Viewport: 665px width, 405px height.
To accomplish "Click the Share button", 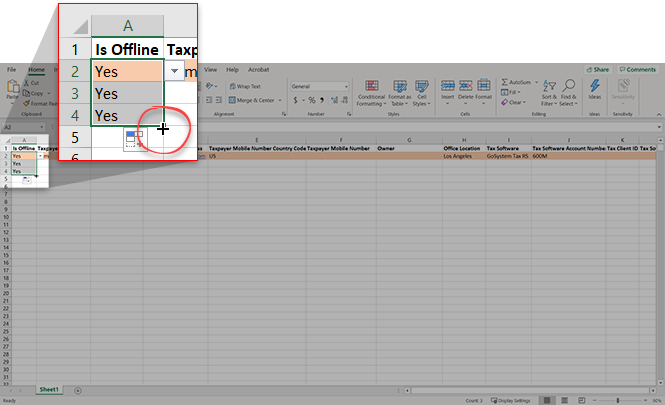I will (x=598, y=70).
